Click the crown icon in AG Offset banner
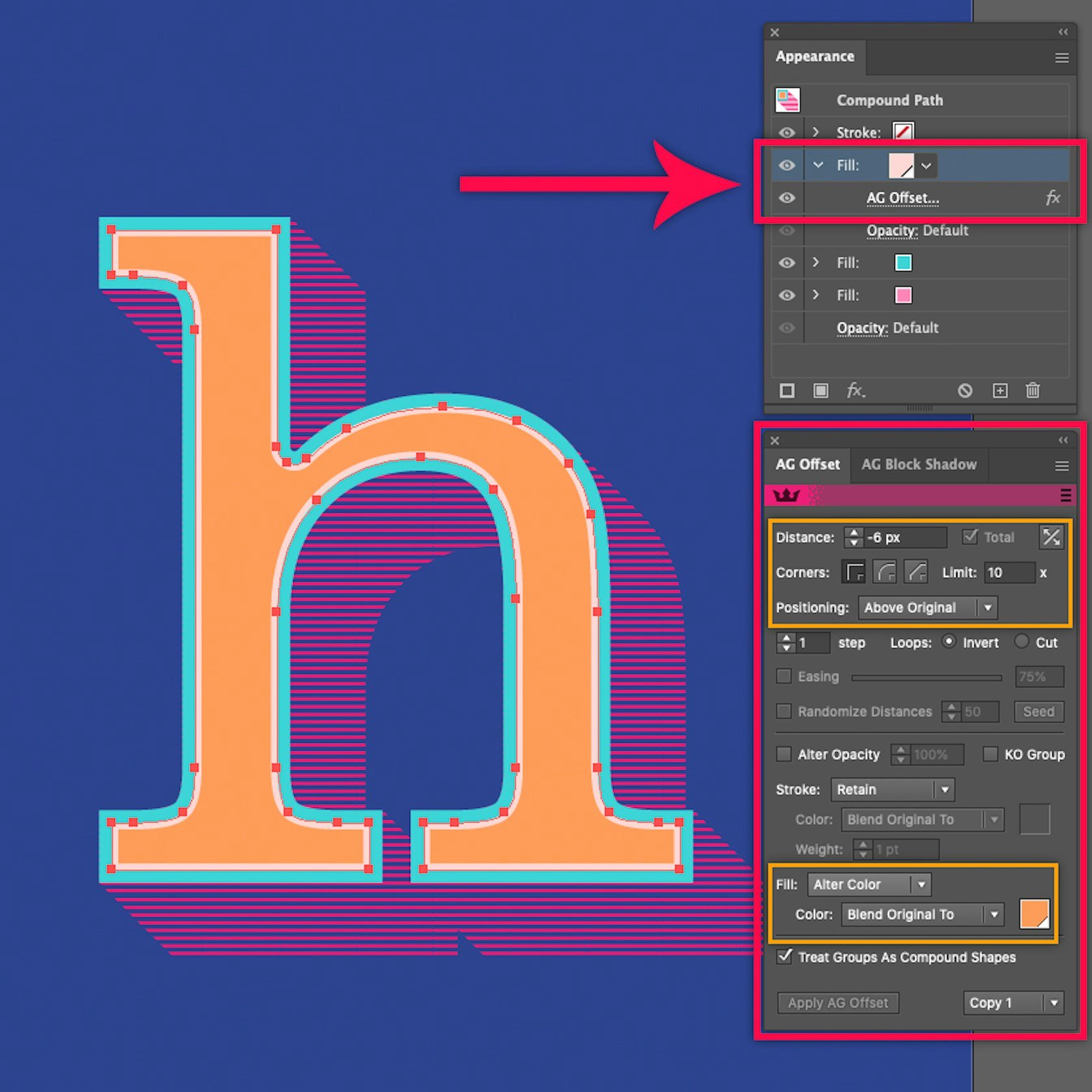 (788, 495)
